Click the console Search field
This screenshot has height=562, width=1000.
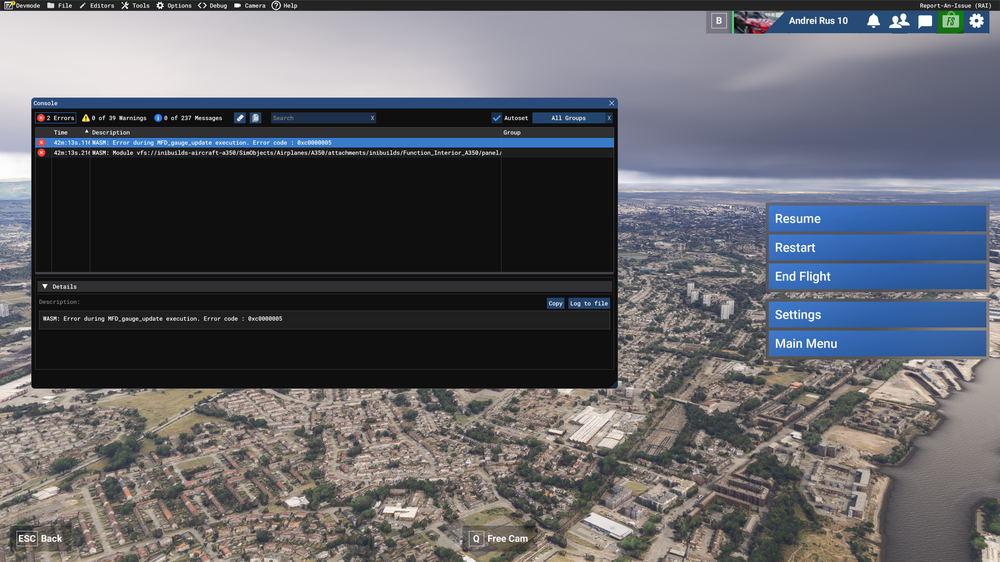[x=320, y=118]
